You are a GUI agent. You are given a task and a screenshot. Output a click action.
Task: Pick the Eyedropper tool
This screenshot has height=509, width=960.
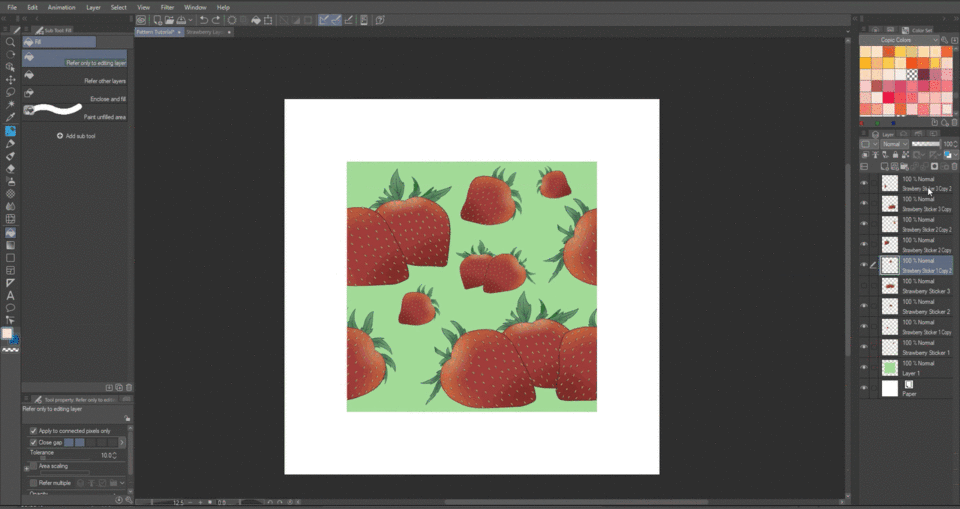click(10, 118)
